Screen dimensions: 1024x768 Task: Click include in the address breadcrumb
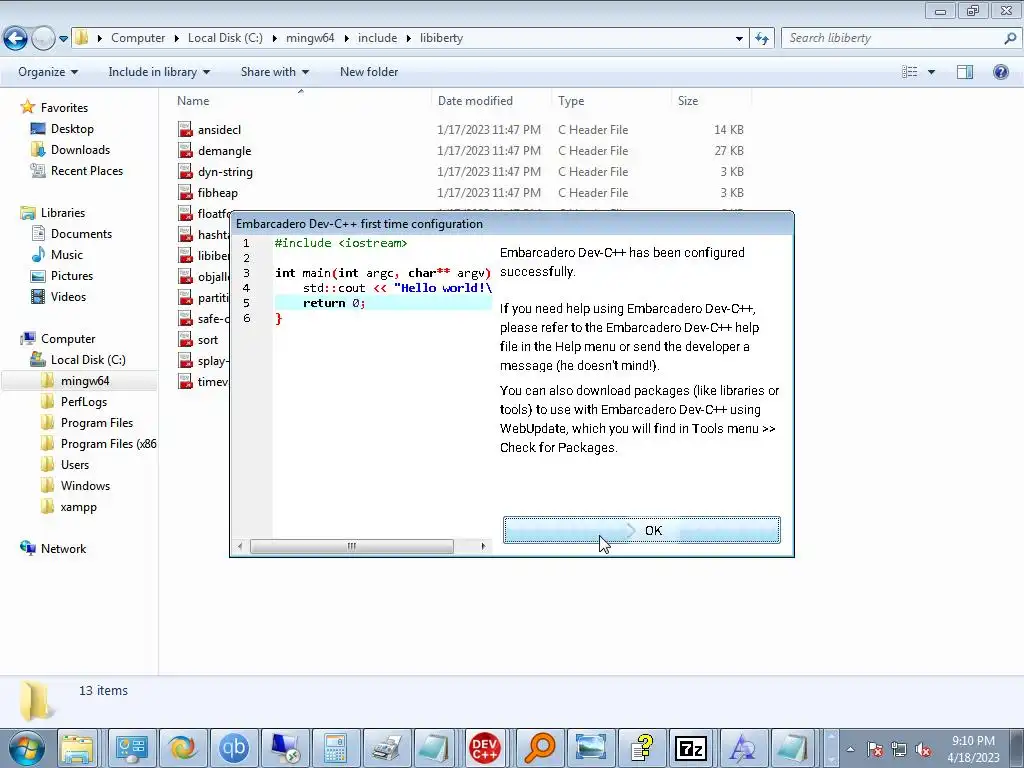click(377, 38)
